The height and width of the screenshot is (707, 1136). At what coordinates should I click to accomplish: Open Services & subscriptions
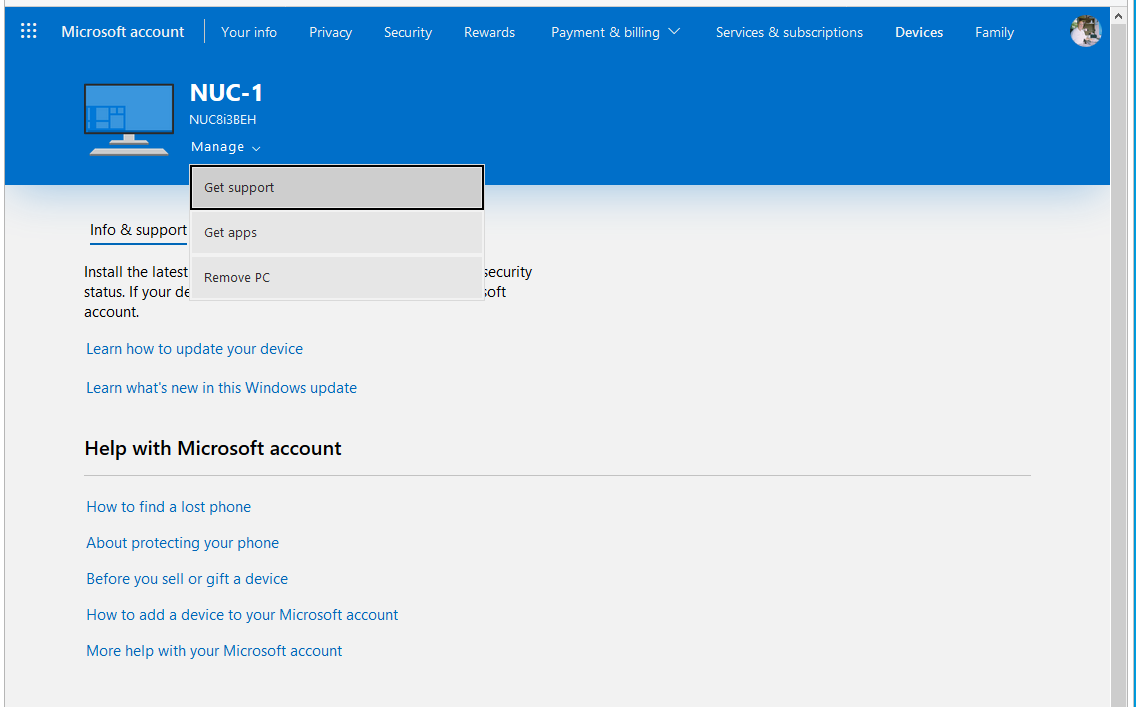point(789,33)
